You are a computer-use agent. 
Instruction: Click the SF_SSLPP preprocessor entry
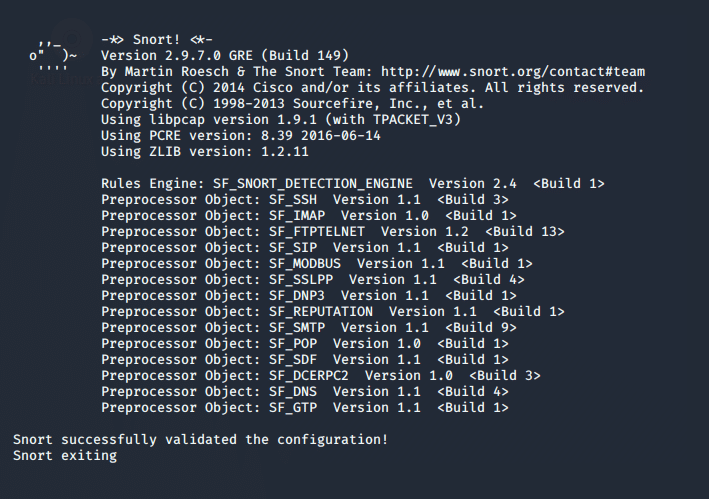click(x=312, y=280)
